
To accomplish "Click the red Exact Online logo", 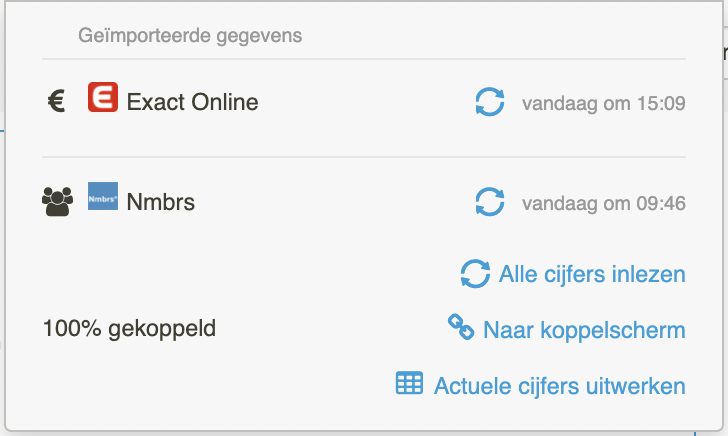I will (x=103, y=97).
